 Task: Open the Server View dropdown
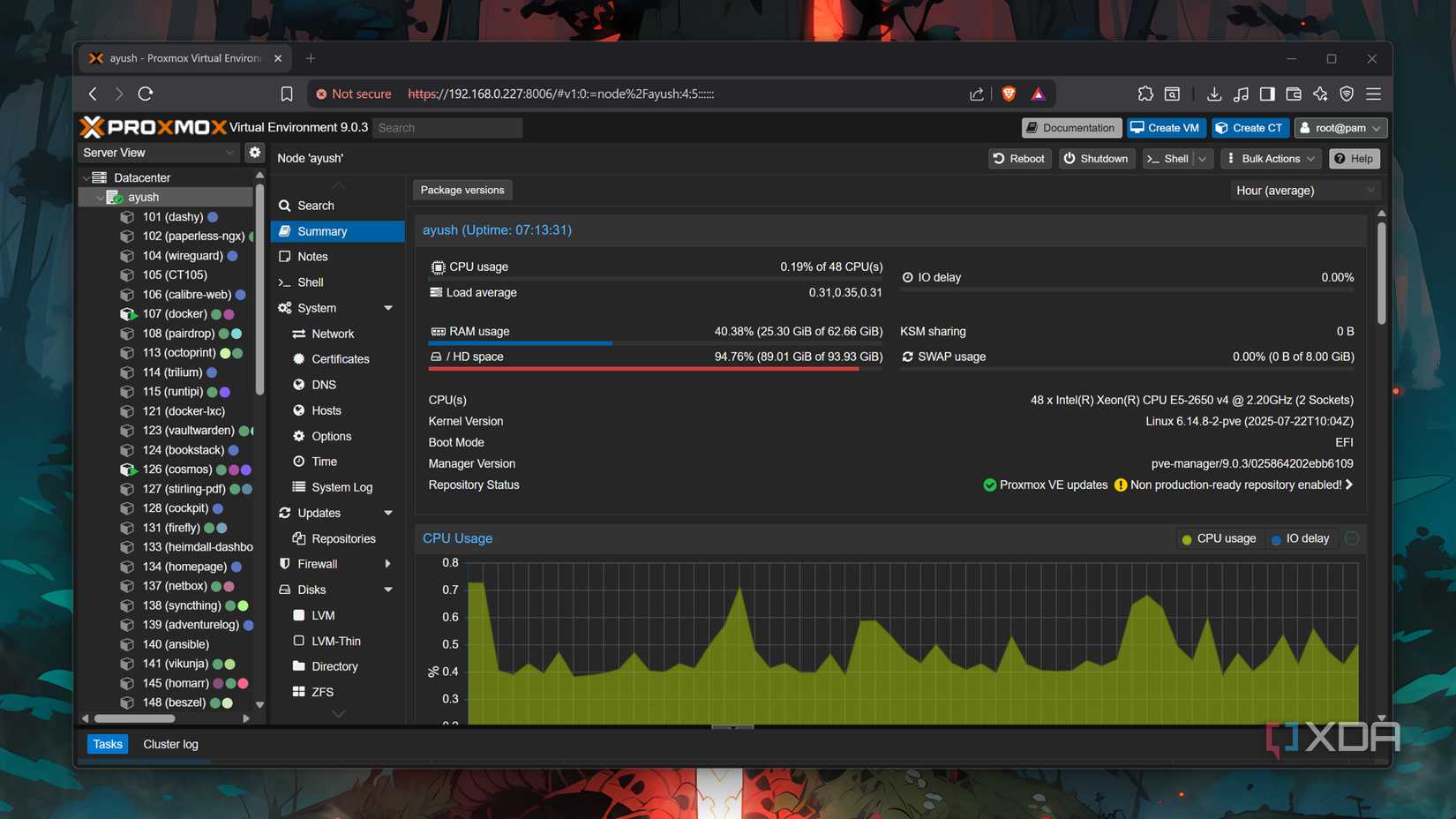coord(159,153)
